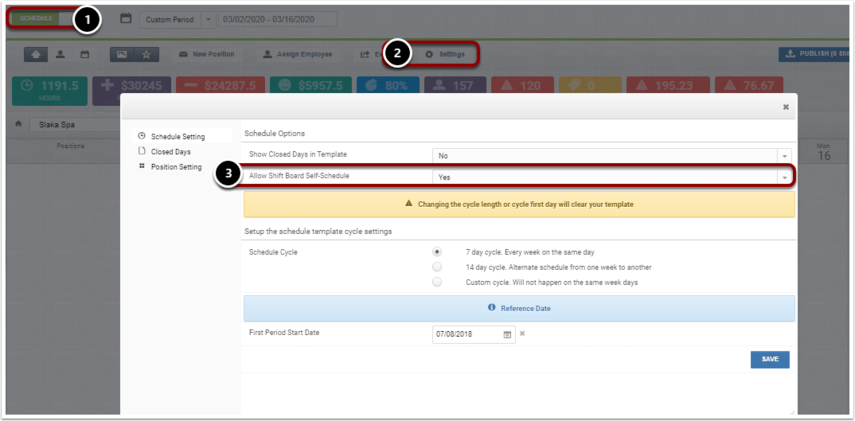Click arrow of Self-Schedule Yes dropdown
The width and height of the screenshot is (855, 421).
click(x=784, y=178)
